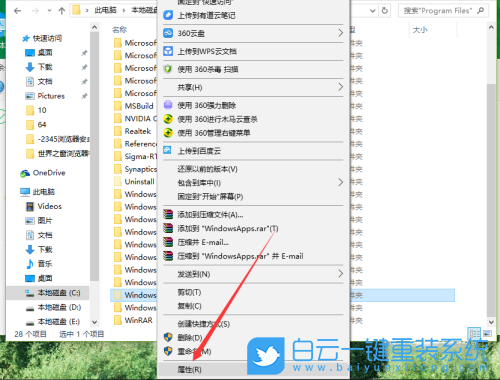The width and height of the screenshot is (500, 380).
Task: Choose Add to archive (A)...
Action: tap(253, 214)
